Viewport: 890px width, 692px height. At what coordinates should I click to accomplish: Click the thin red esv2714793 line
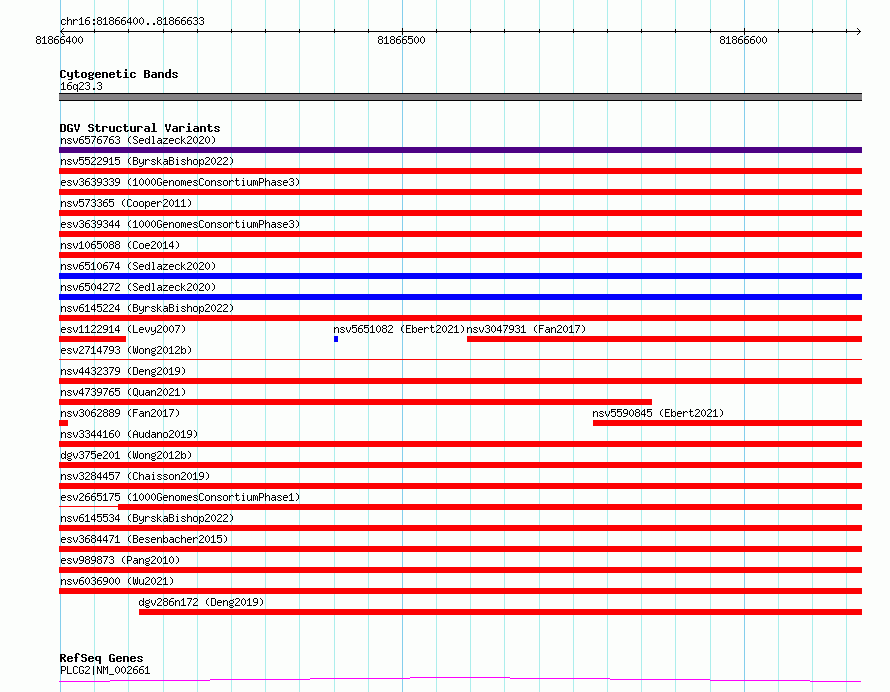(x=460, y=359)
